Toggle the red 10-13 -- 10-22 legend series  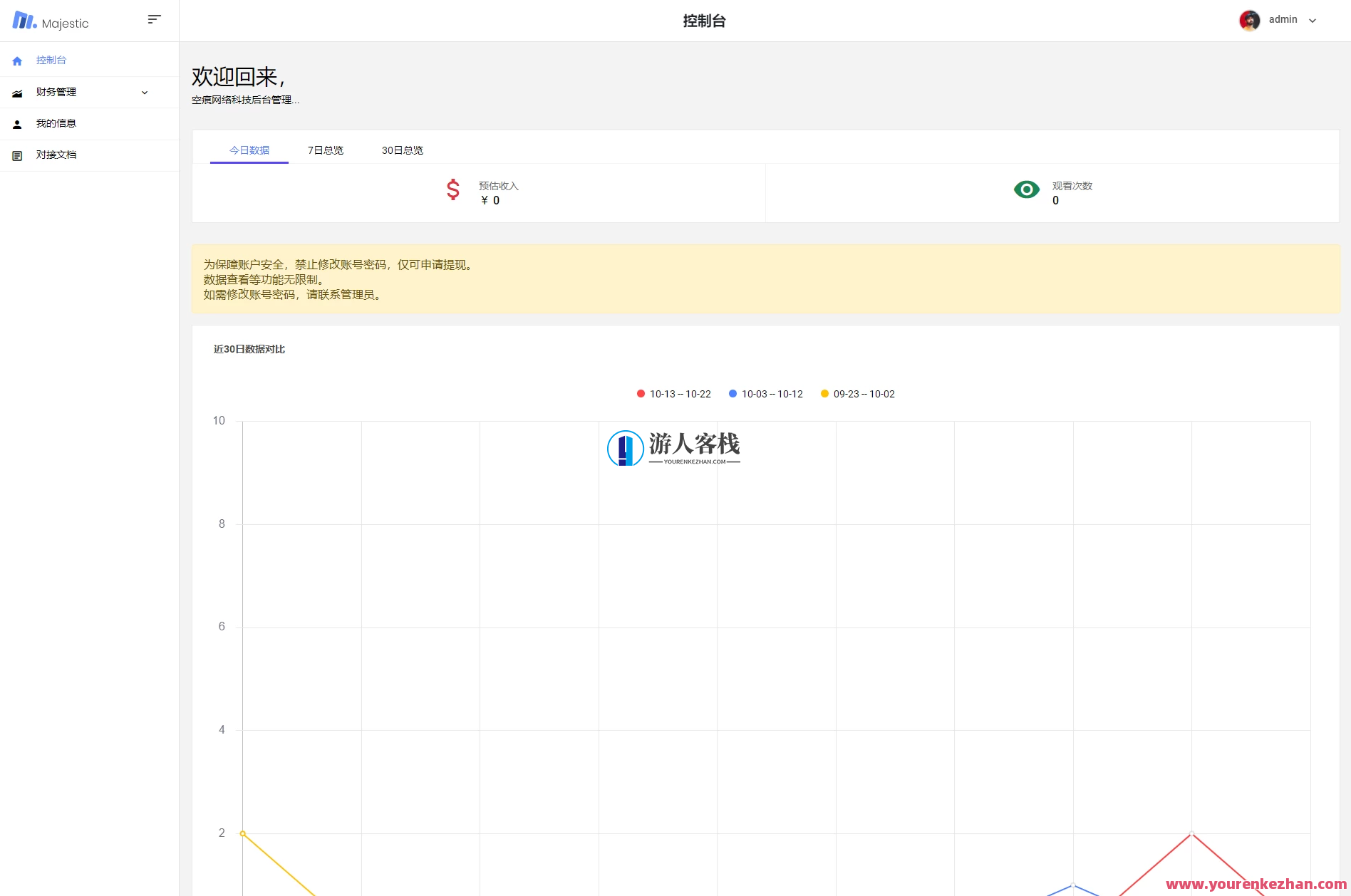point(673,393)
